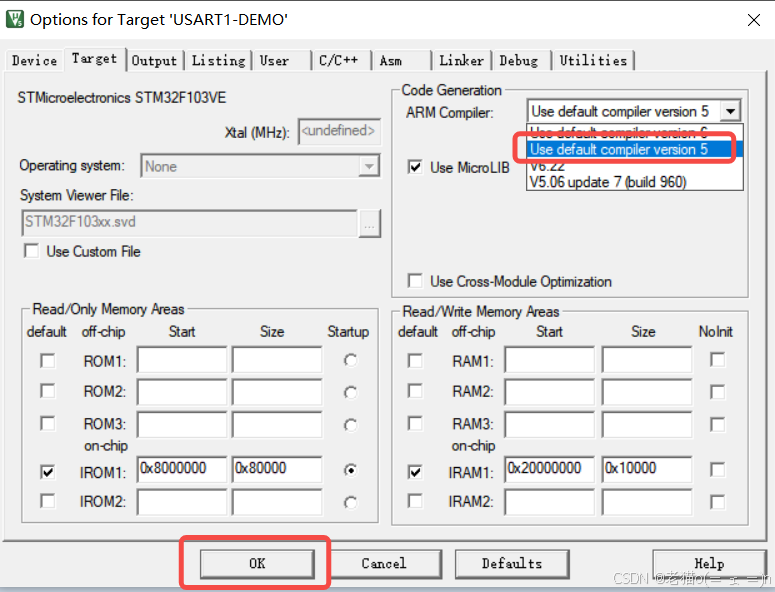Uncheck the IRAM1 default checkbox
775x592 pixels.
(415, 472)
